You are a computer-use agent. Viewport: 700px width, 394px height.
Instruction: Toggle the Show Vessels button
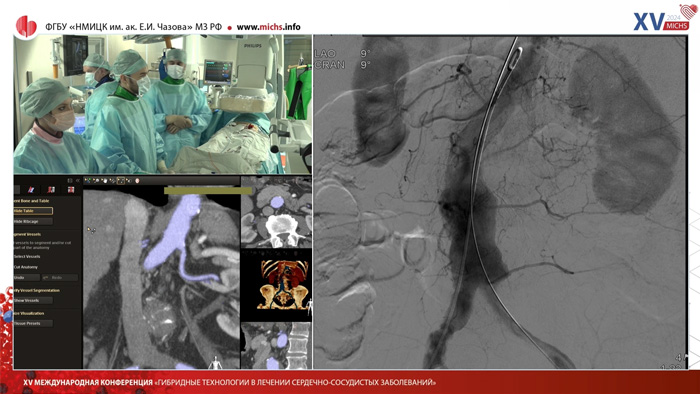[33, 300]
